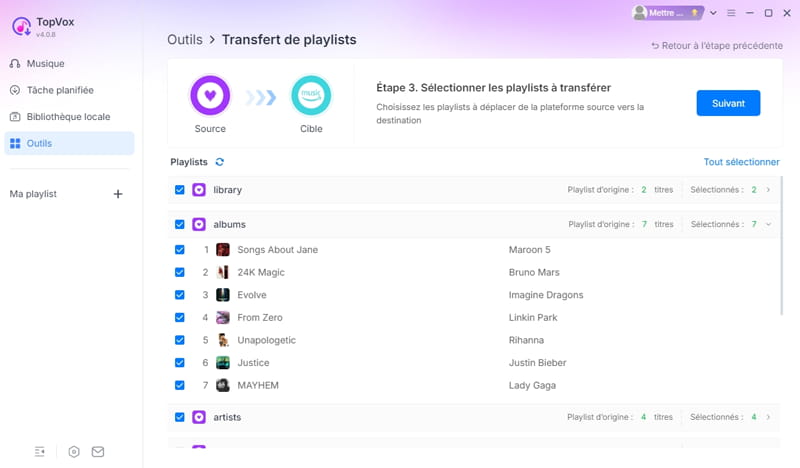
Task: Uncheck the Justice checkbox
Action: (180, 362)
